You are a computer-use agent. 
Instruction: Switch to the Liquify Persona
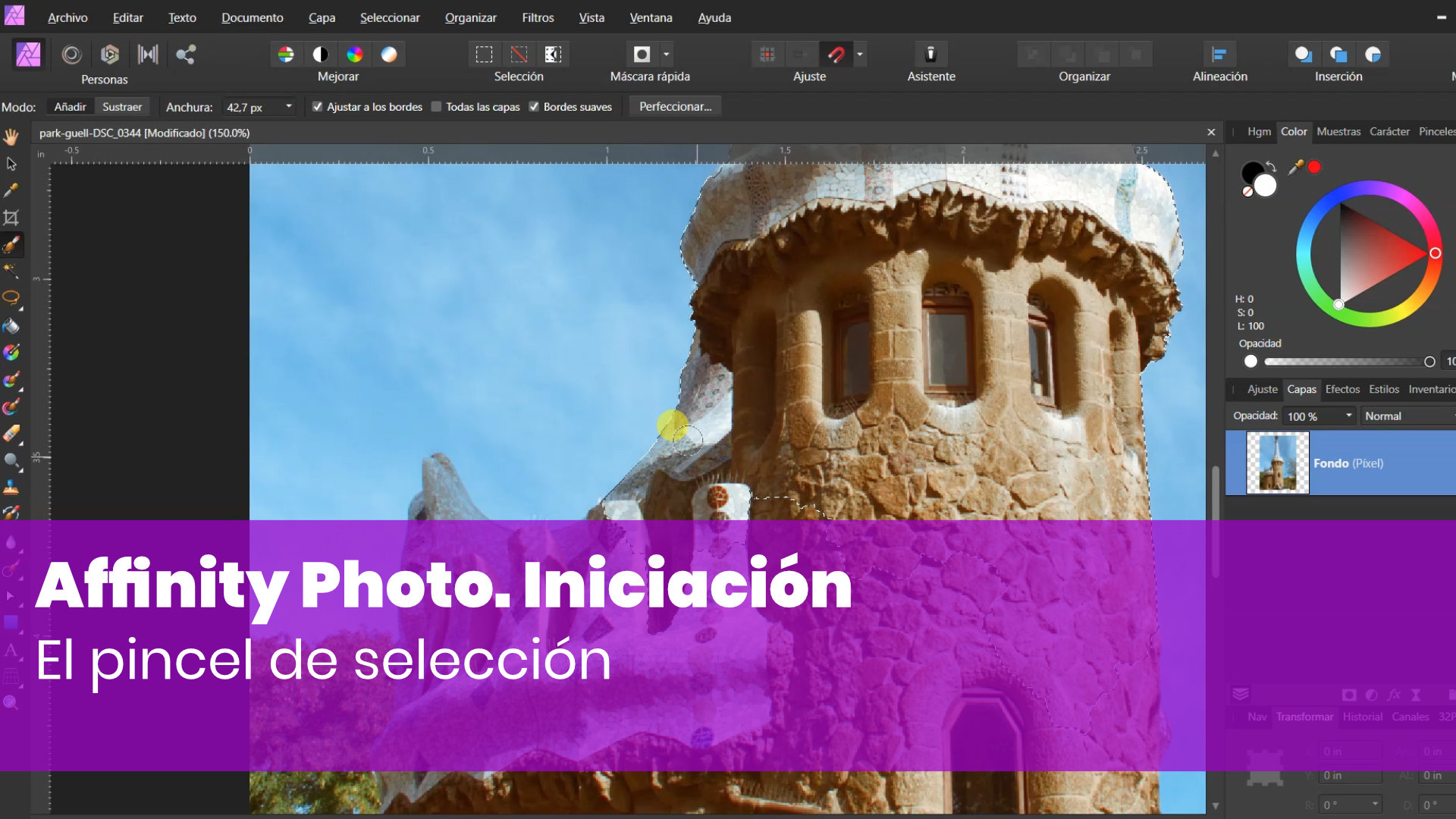coord(71,55)
